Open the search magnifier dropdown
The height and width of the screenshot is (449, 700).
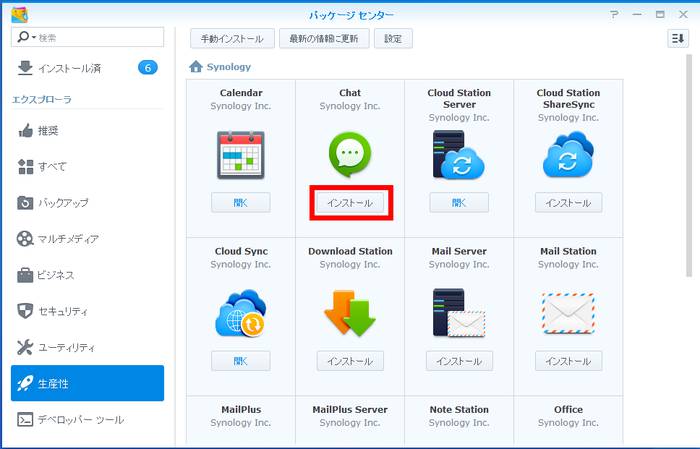(x=26, y=37)
